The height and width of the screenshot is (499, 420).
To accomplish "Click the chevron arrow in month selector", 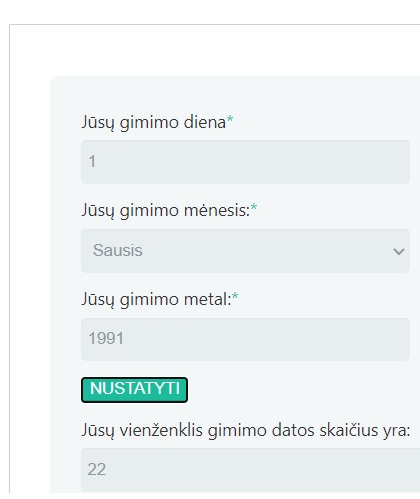I will (399, 251).
